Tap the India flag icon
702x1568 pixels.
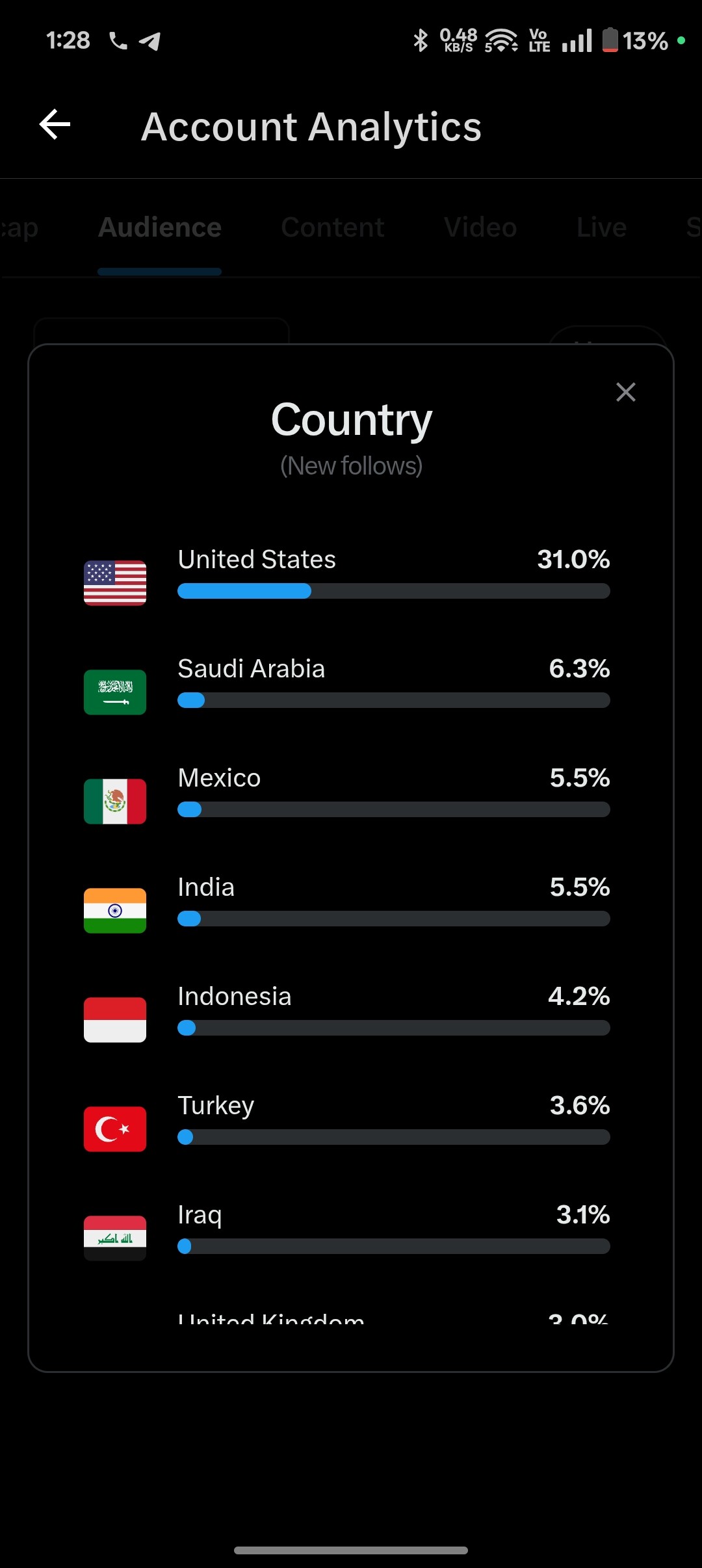[x=115, y=911]
